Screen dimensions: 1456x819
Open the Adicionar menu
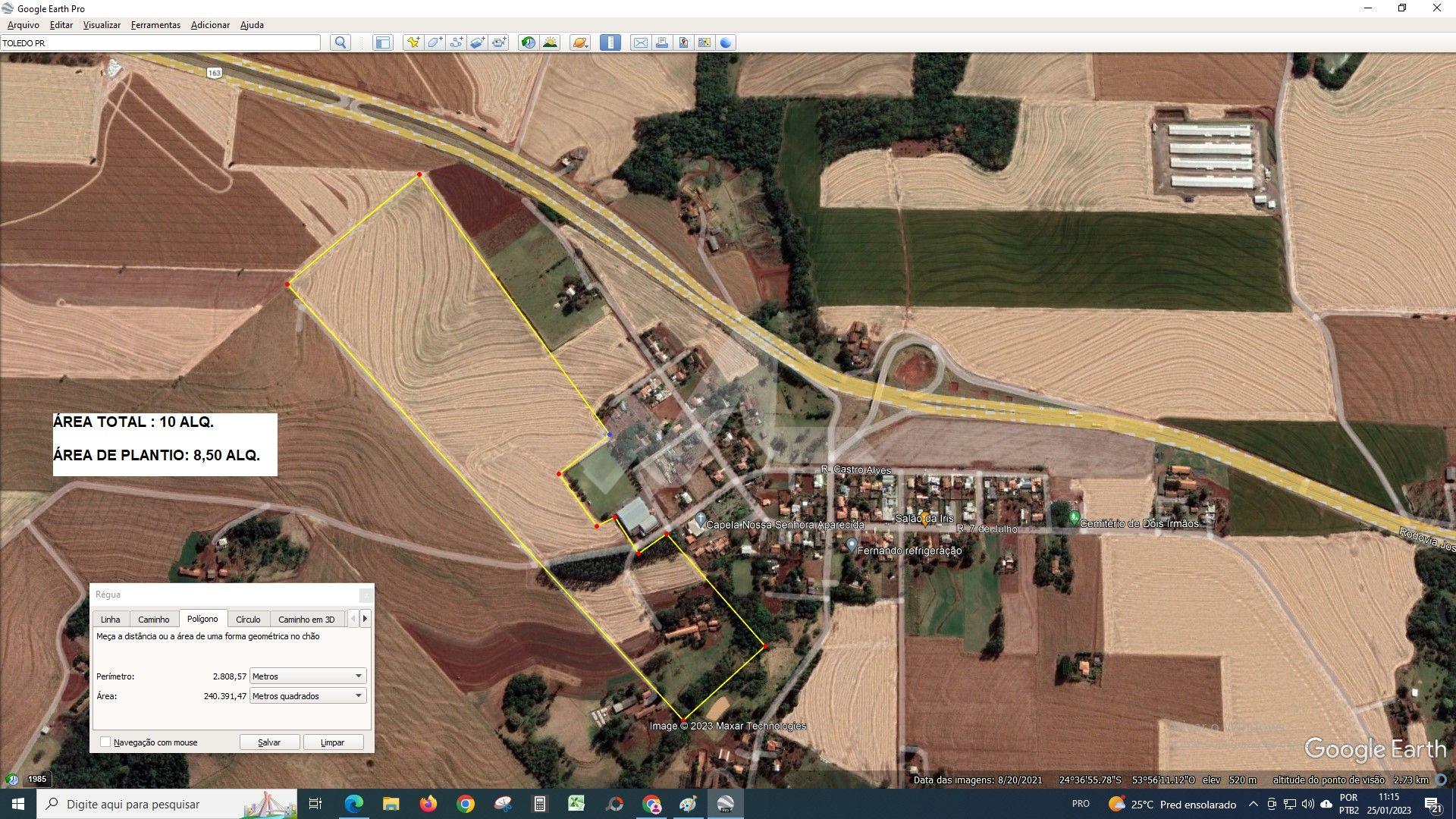coord(210,25)
